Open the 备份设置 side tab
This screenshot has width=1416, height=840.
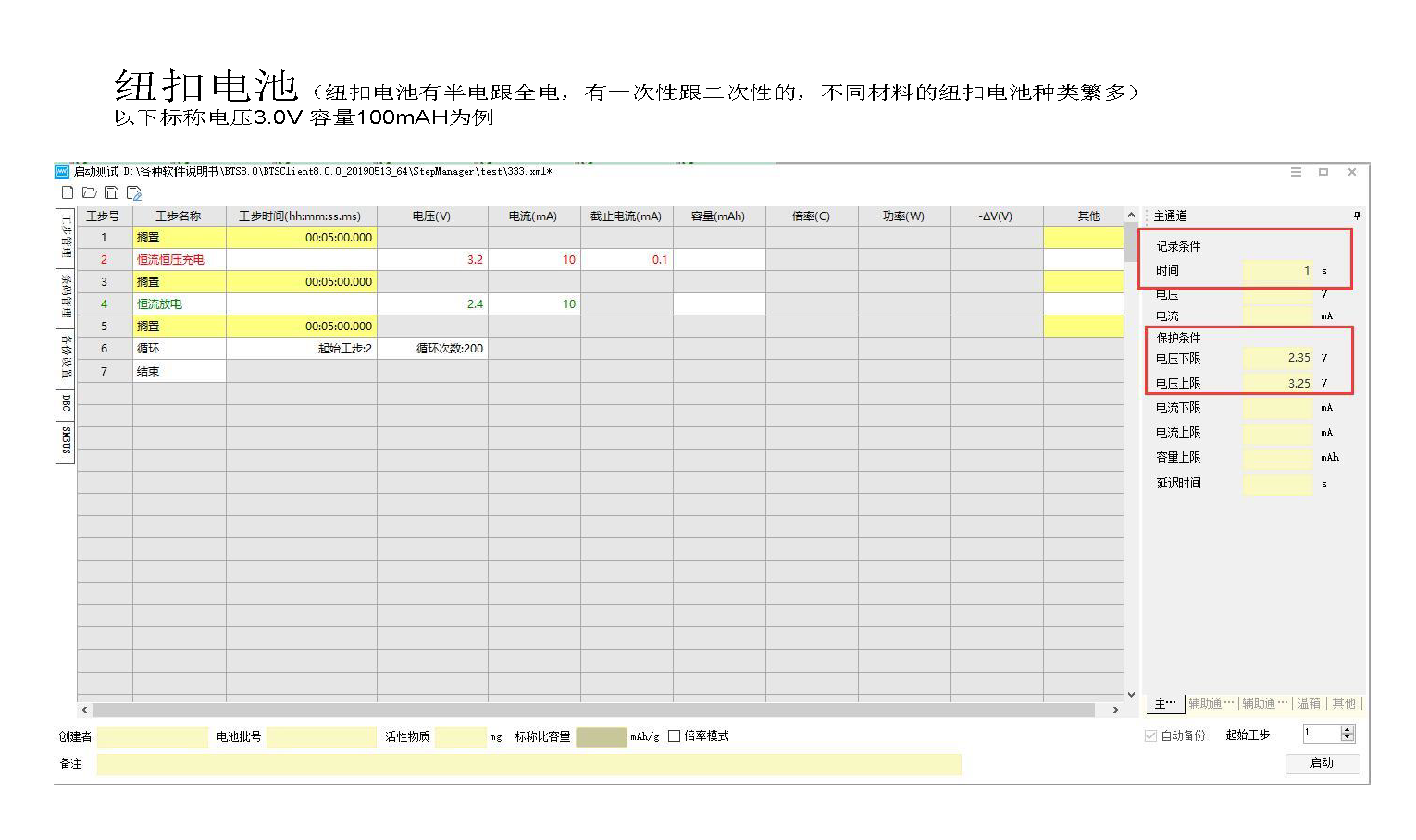(x=66, y=358)
